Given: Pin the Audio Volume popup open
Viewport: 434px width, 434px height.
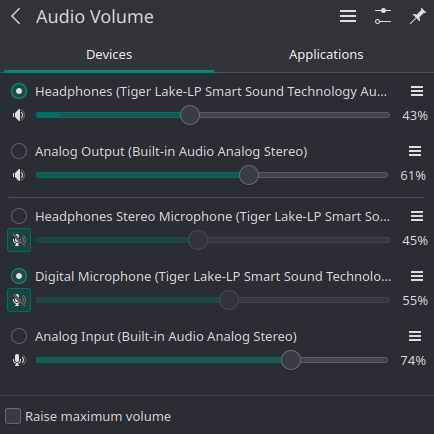Looking at the screenshot, I should point(417,16).
